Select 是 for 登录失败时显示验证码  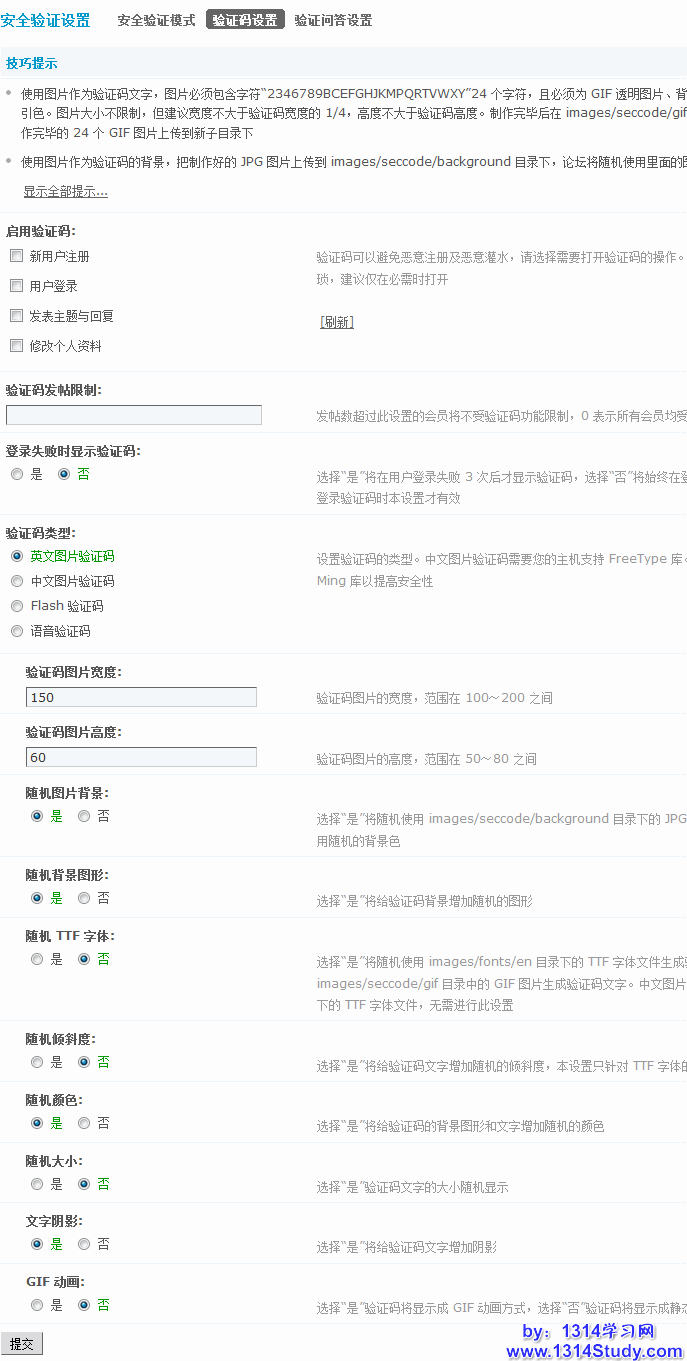17,474
